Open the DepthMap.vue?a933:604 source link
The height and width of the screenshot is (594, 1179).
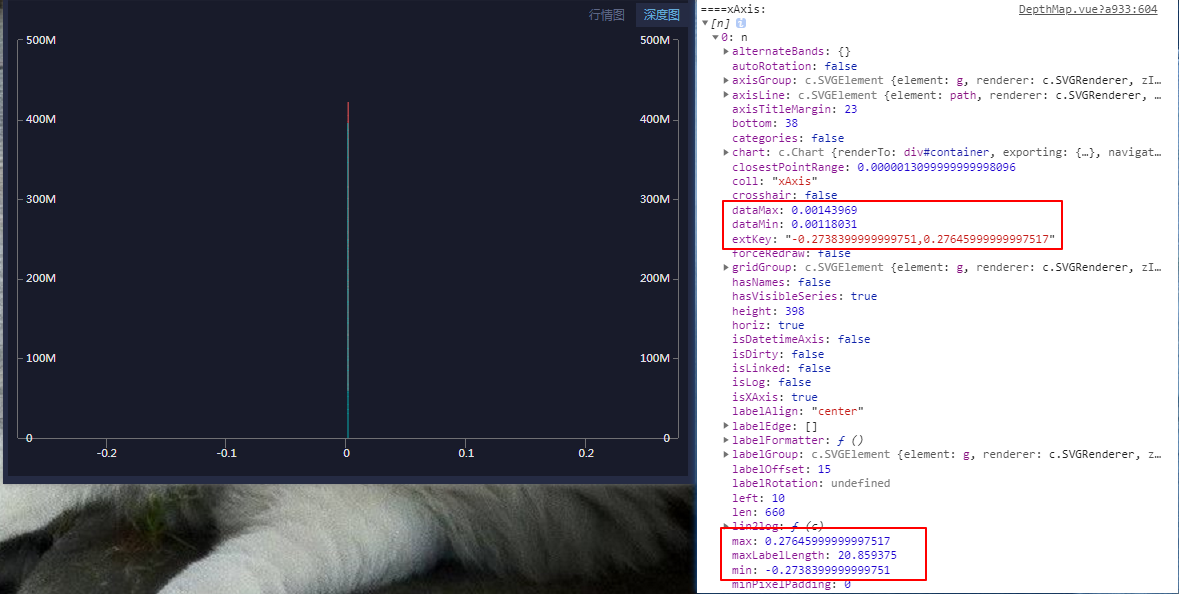pos(1090,10)
